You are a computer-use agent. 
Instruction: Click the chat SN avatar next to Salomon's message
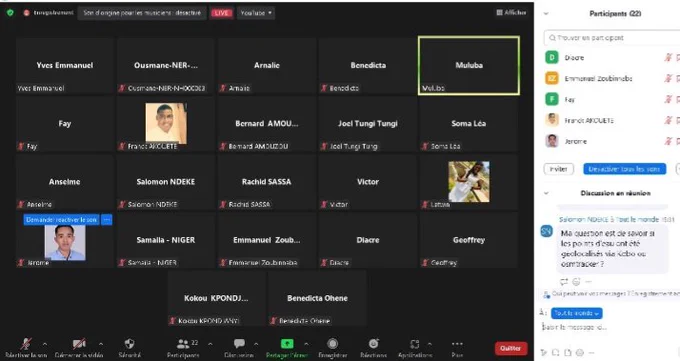(546, 231)
